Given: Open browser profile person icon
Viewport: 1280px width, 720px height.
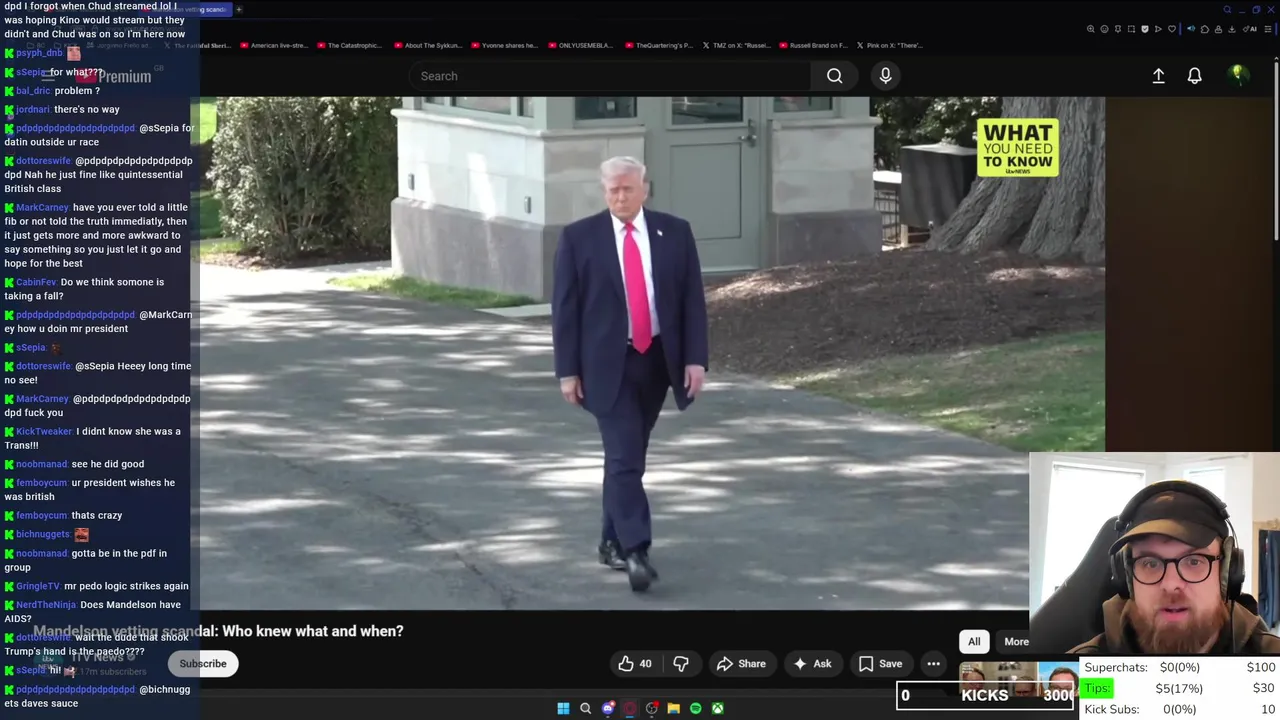Looking at the screenshot, I should coord(1218,29).
